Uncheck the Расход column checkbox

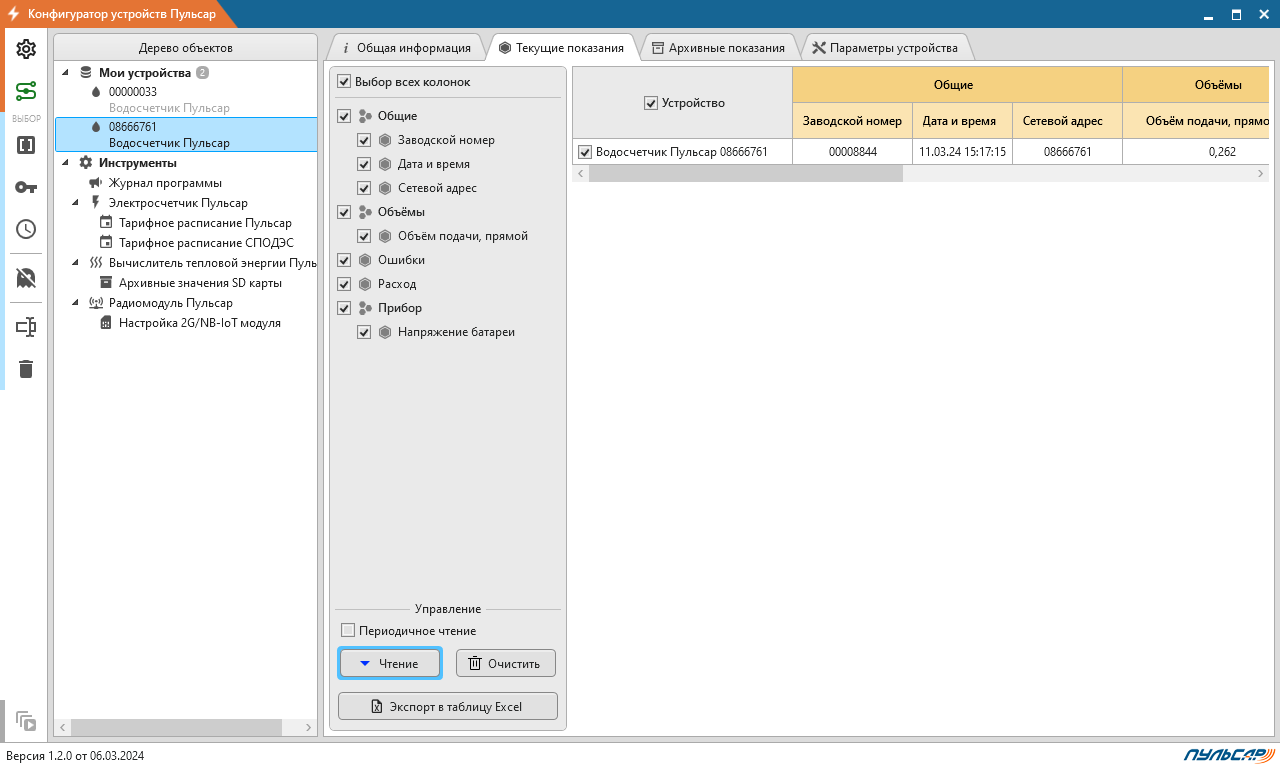[345, 284]
